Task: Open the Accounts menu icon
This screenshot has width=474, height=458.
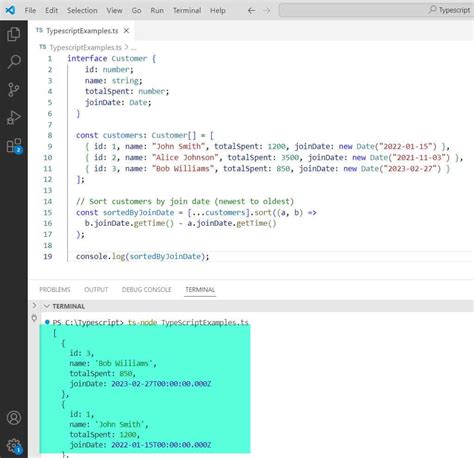Action: point(14,417)
